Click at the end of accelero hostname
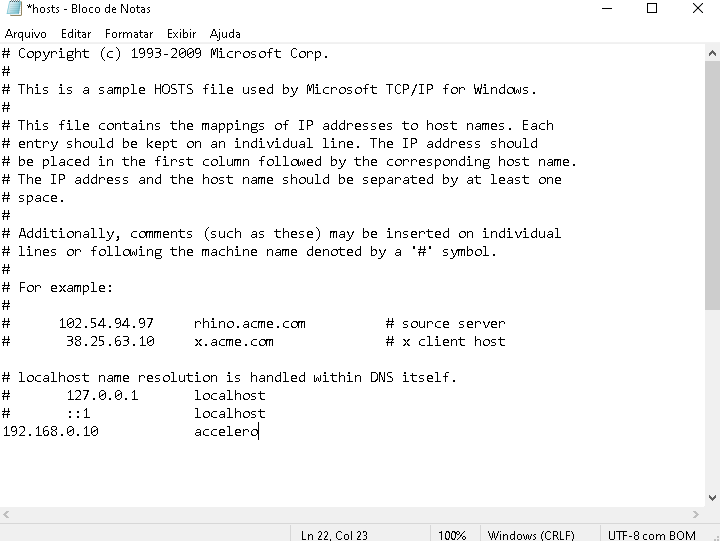This screenshot has width=720, height=541. [259, 431]
